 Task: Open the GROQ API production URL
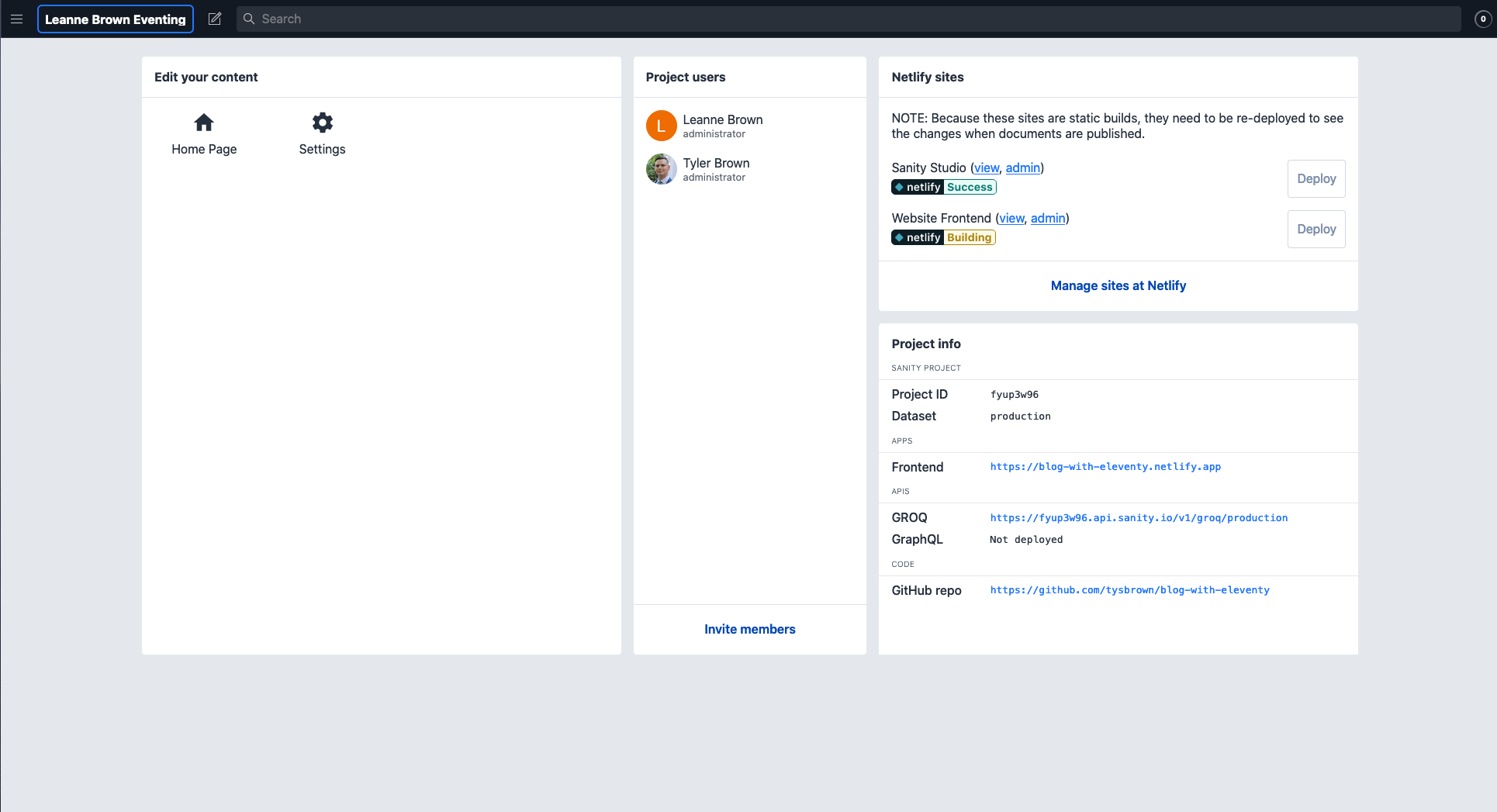[1139, 518]
